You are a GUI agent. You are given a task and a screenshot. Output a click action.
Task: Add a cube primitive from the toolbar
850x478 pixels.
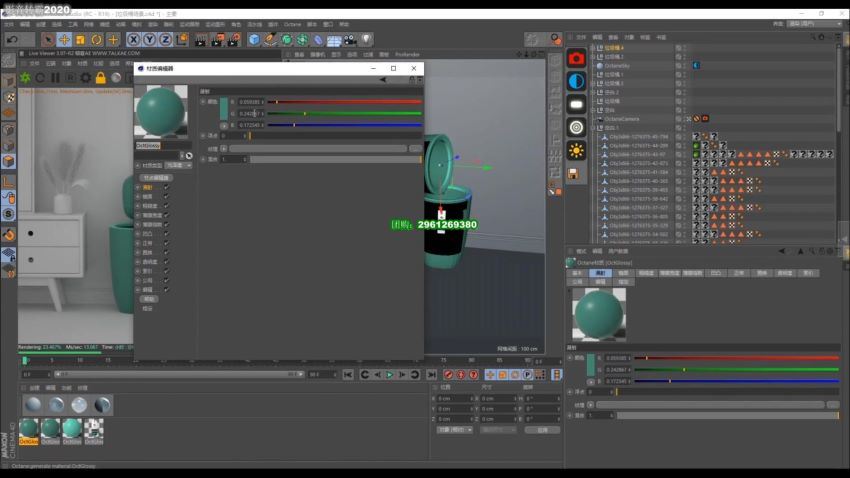[x=254, y=40]
